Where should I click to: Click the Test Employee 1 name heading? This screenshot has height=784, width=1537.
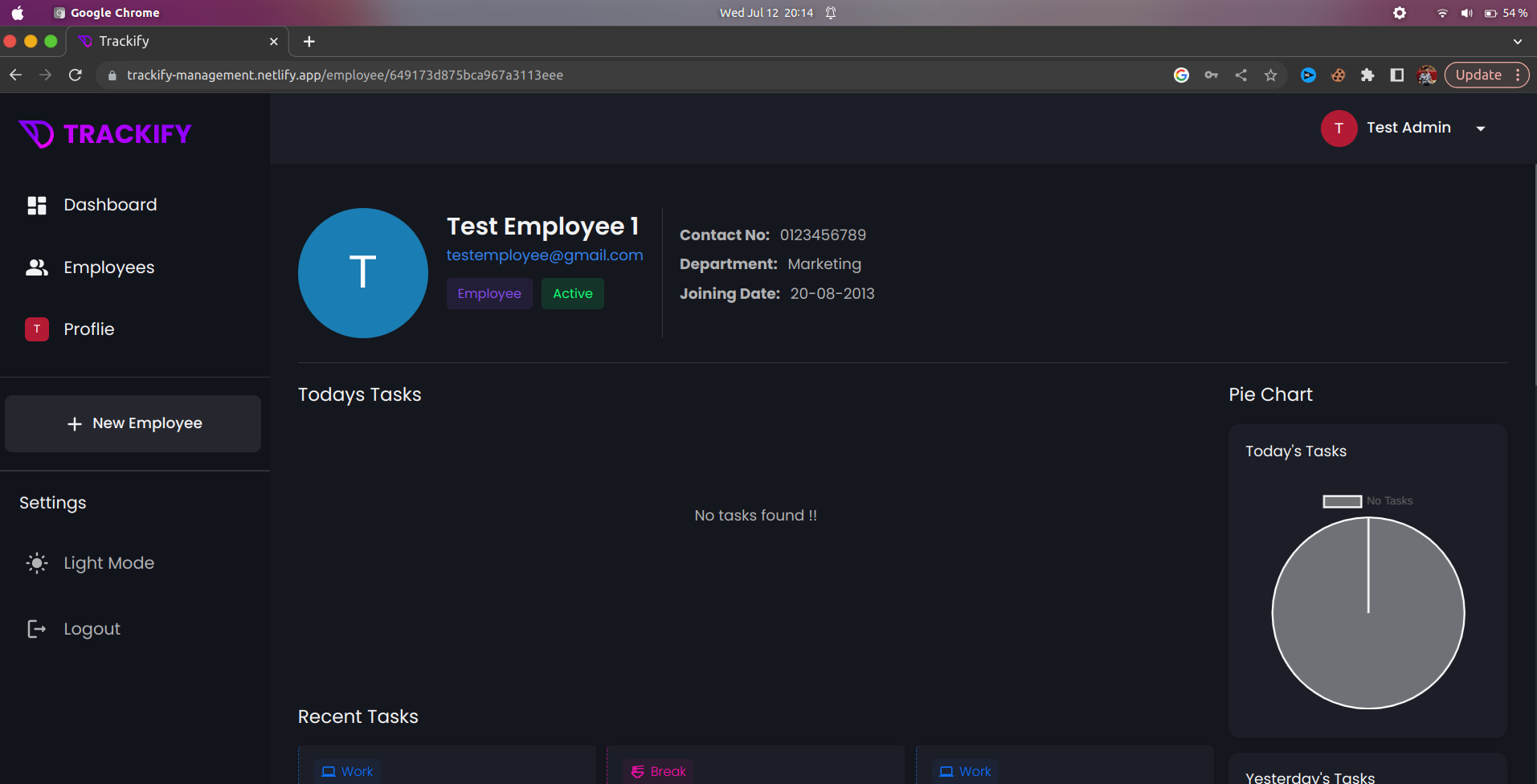(x=543, y=227)
